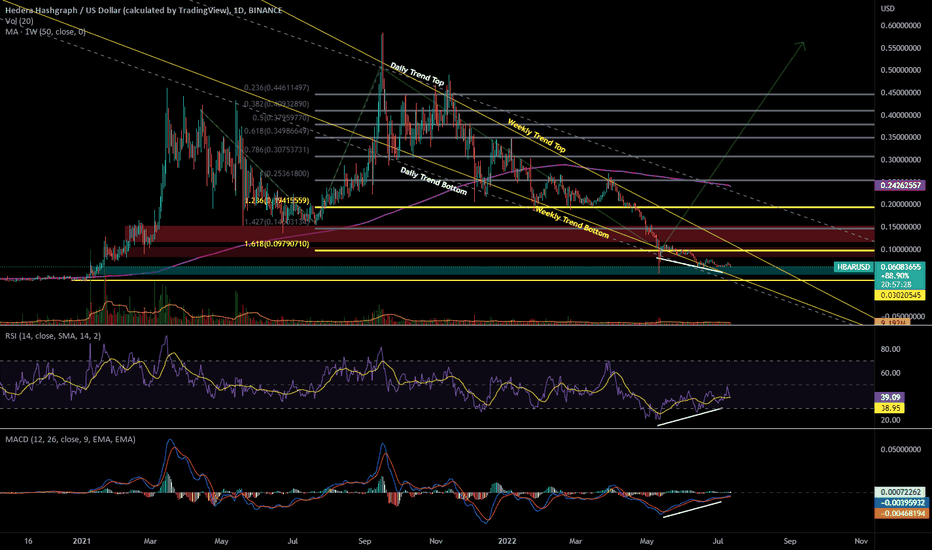Click the 16 date label on time axis
932x550 pixels.
tap(28, 541)
